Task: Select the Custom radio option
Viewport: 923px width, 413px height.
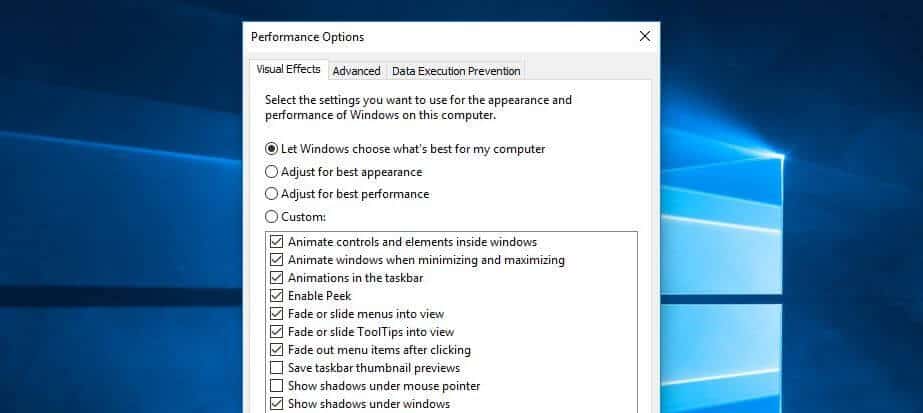Action: tap(271, 217)
